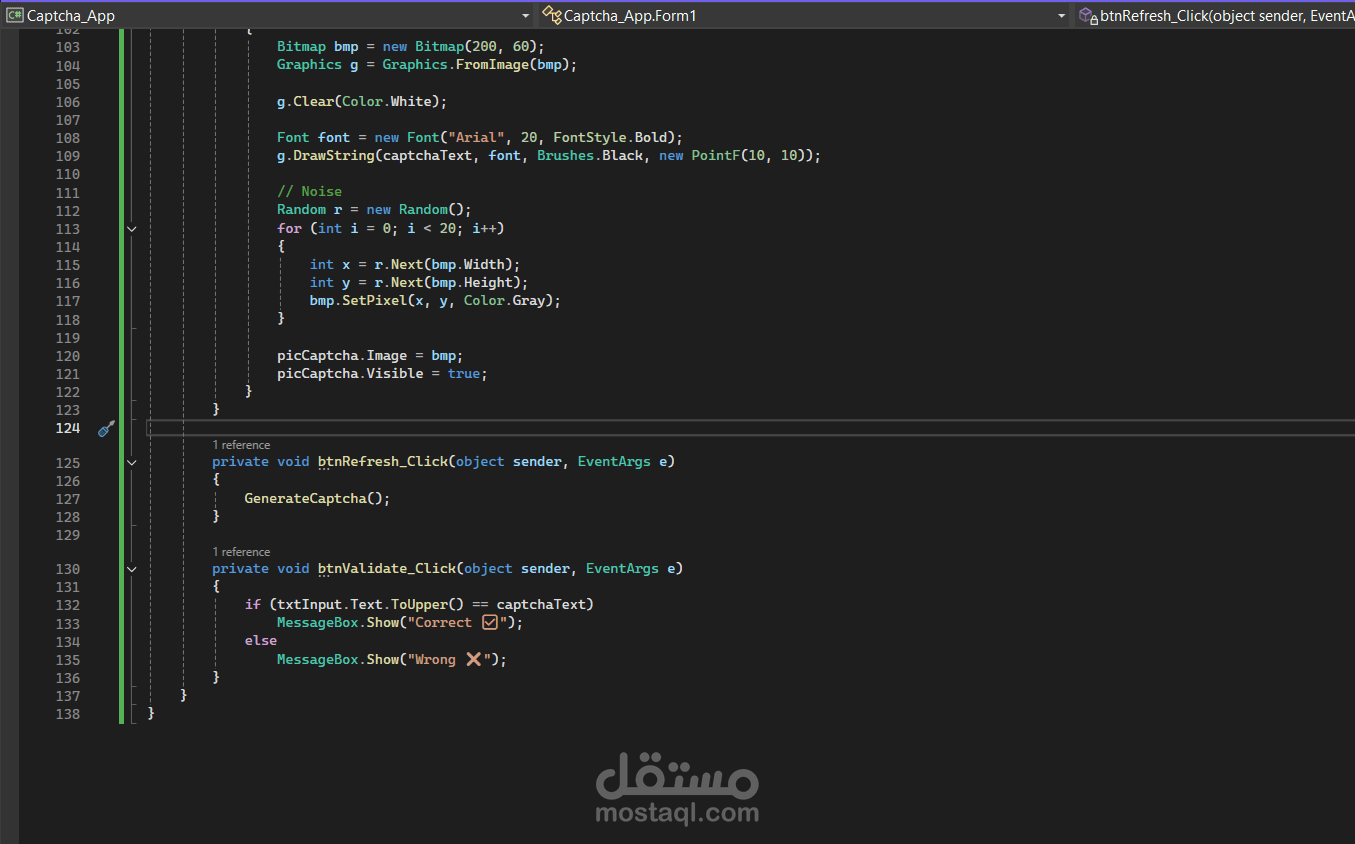Click picCaptcha.Image assignment on line 120

point(370,355)
